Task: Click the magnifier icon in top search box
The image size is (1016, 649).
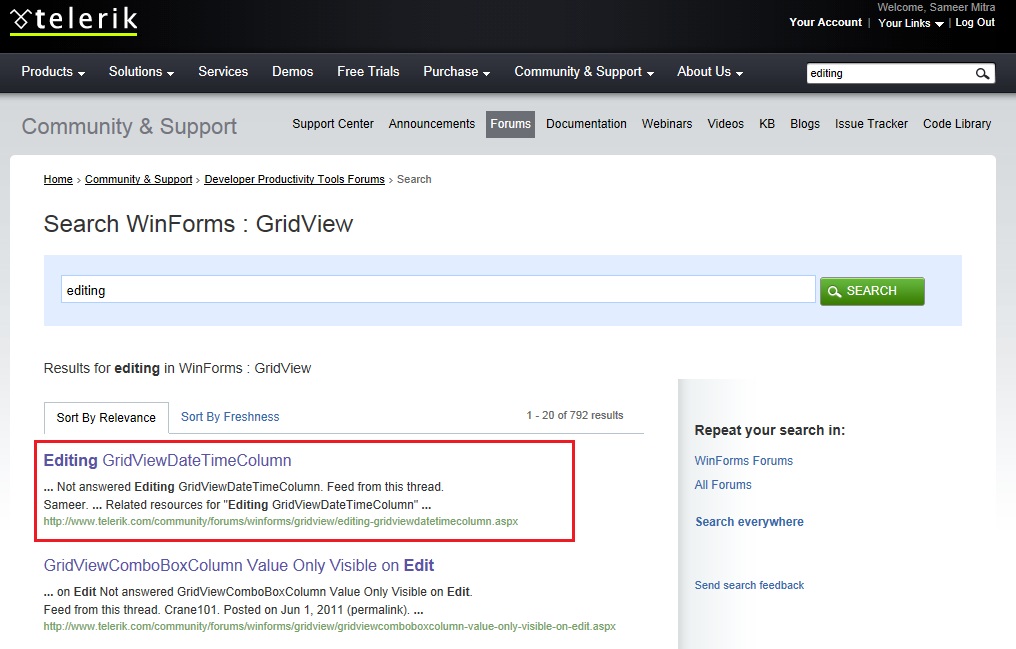Action: point(982,74)
